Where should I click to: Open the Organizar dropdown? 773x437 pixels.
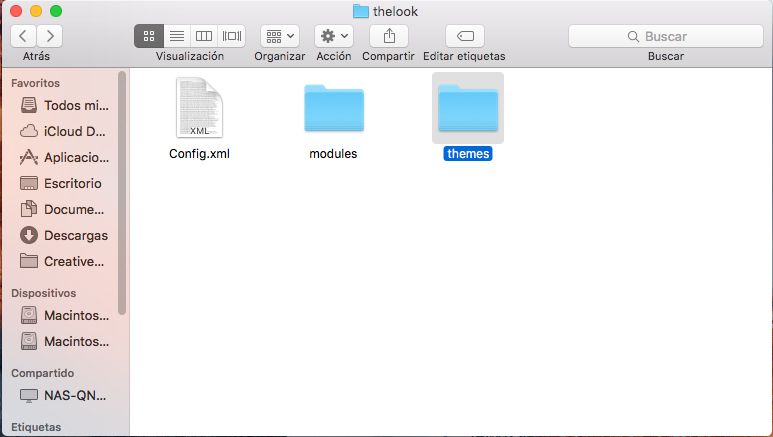(280, 36)
